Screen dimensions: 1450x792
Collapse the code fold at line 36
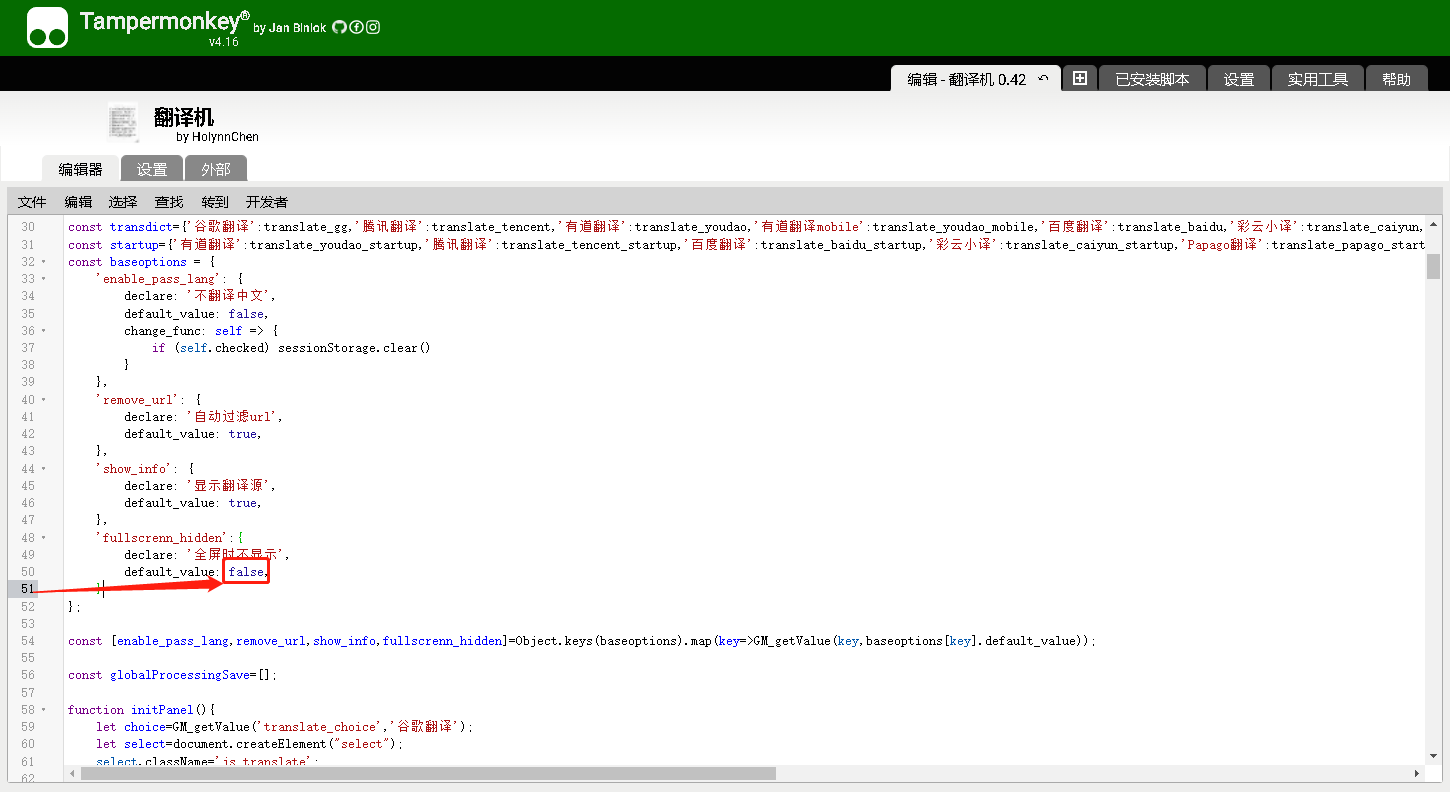coord(43,331)
